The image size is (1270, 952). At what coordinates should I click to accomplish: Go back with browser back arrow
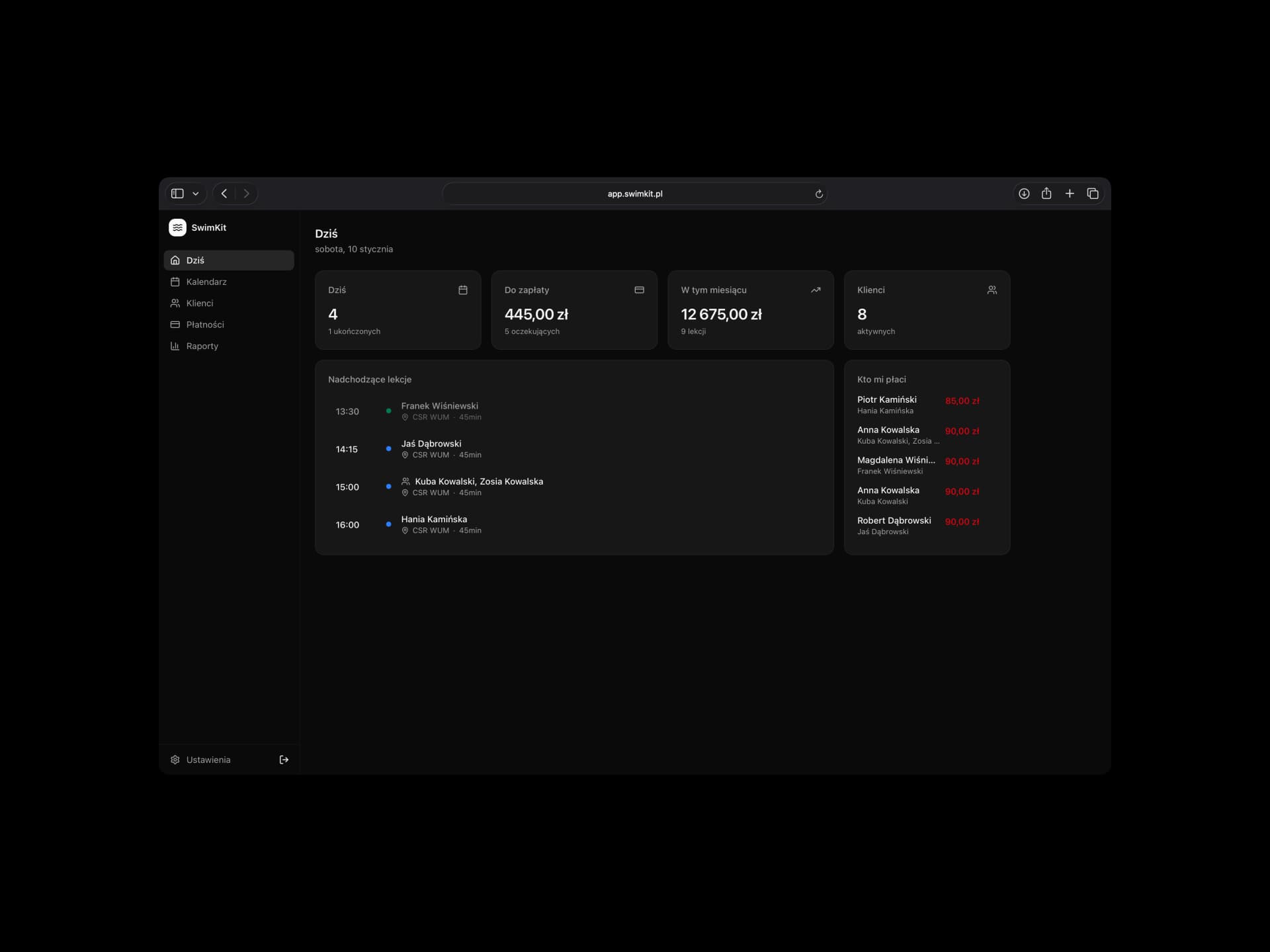click(x=224, y=194)
